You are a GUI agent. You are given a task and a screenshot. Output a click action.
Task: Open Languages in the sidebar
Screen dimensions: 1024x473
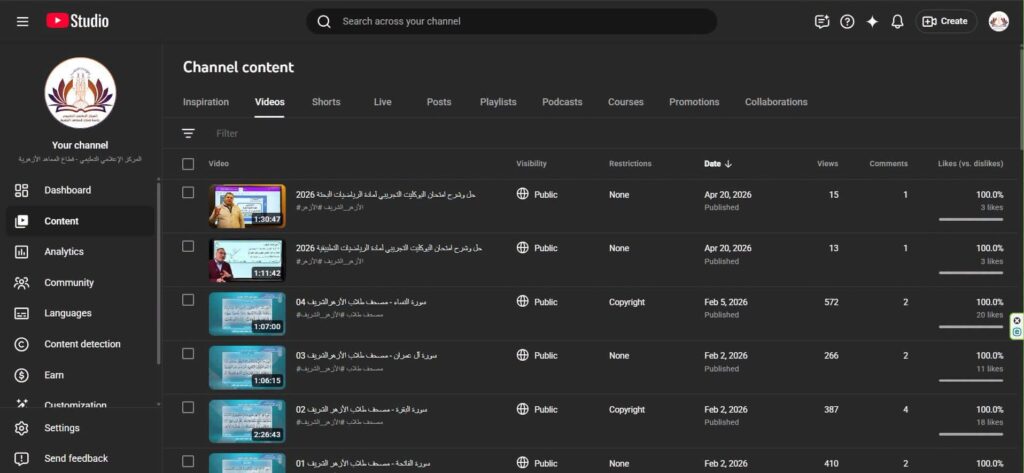[x=80, y=314]
